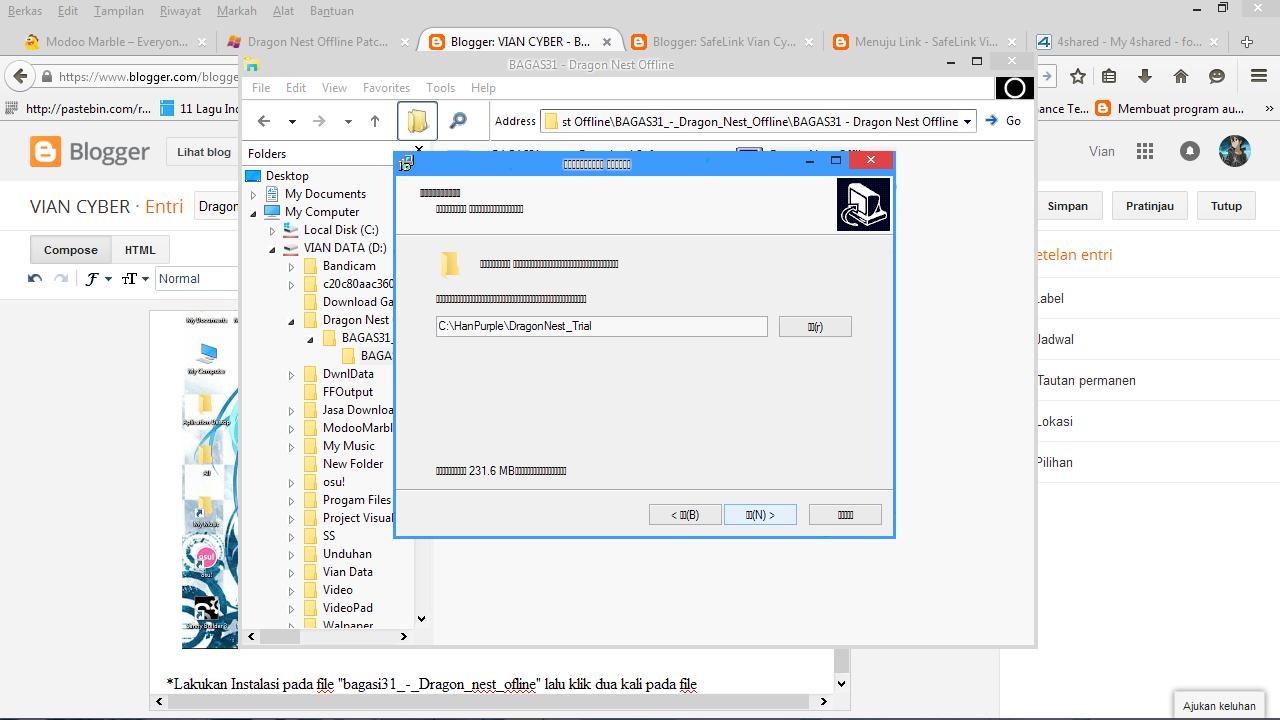The image size is (1280, 720).
Task: Undo edit in Blogger editor toolbar
Action: [35, 279]
